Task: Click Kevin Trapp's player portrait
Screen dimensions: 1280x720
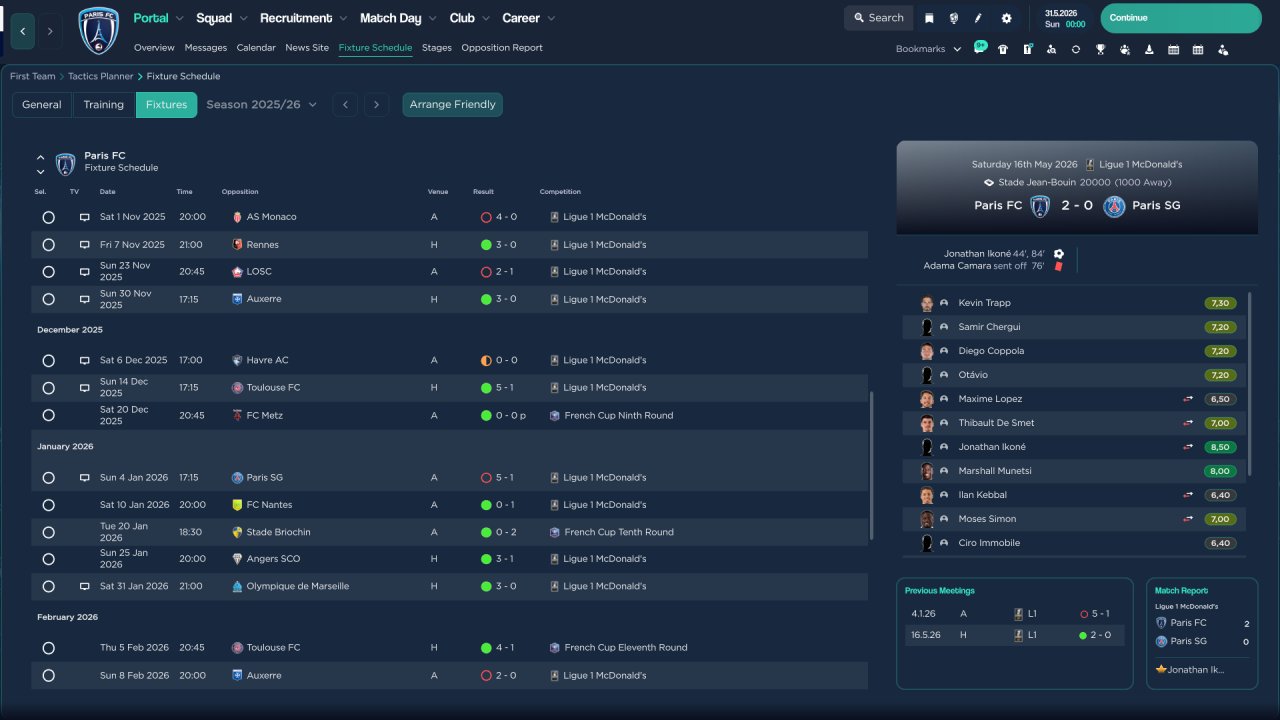Action: pyautogui.click(x=927, y=303)
